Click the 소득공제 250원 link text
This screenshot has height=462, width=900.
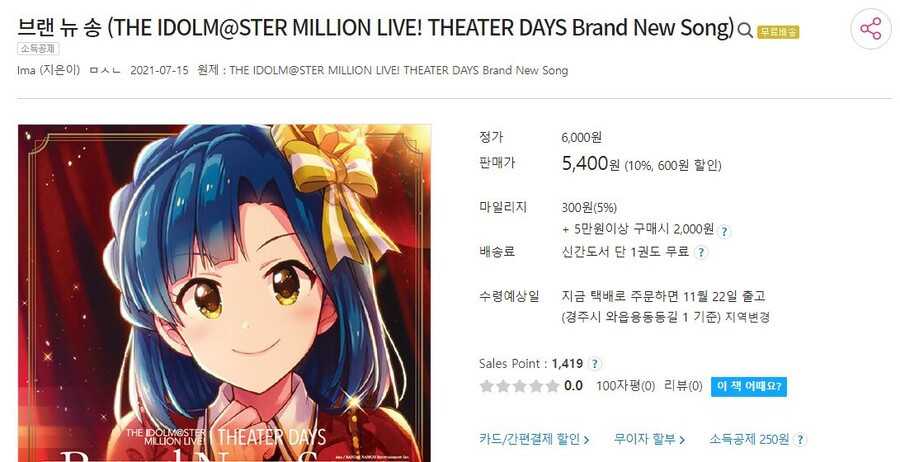[x=749, y=440]
